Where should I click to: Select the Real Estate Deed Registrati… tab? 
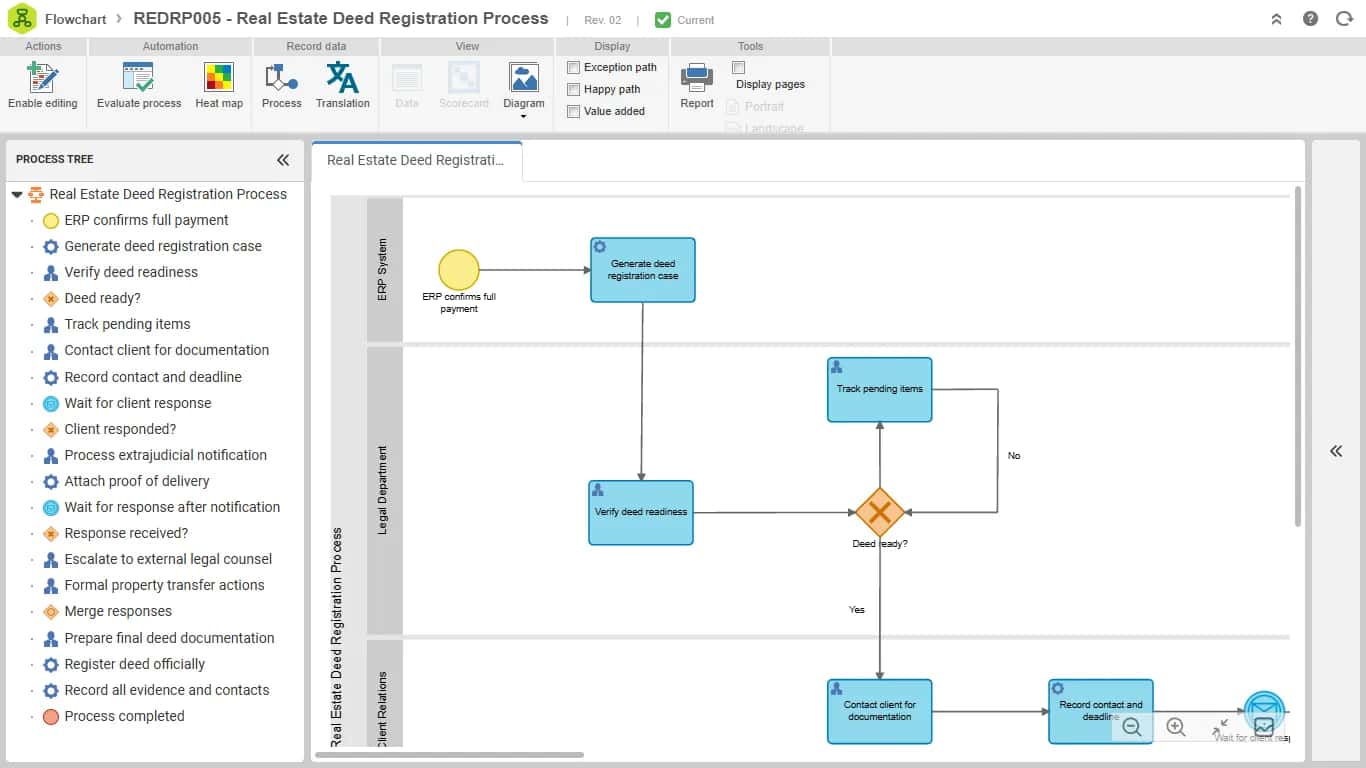[416, 160]
